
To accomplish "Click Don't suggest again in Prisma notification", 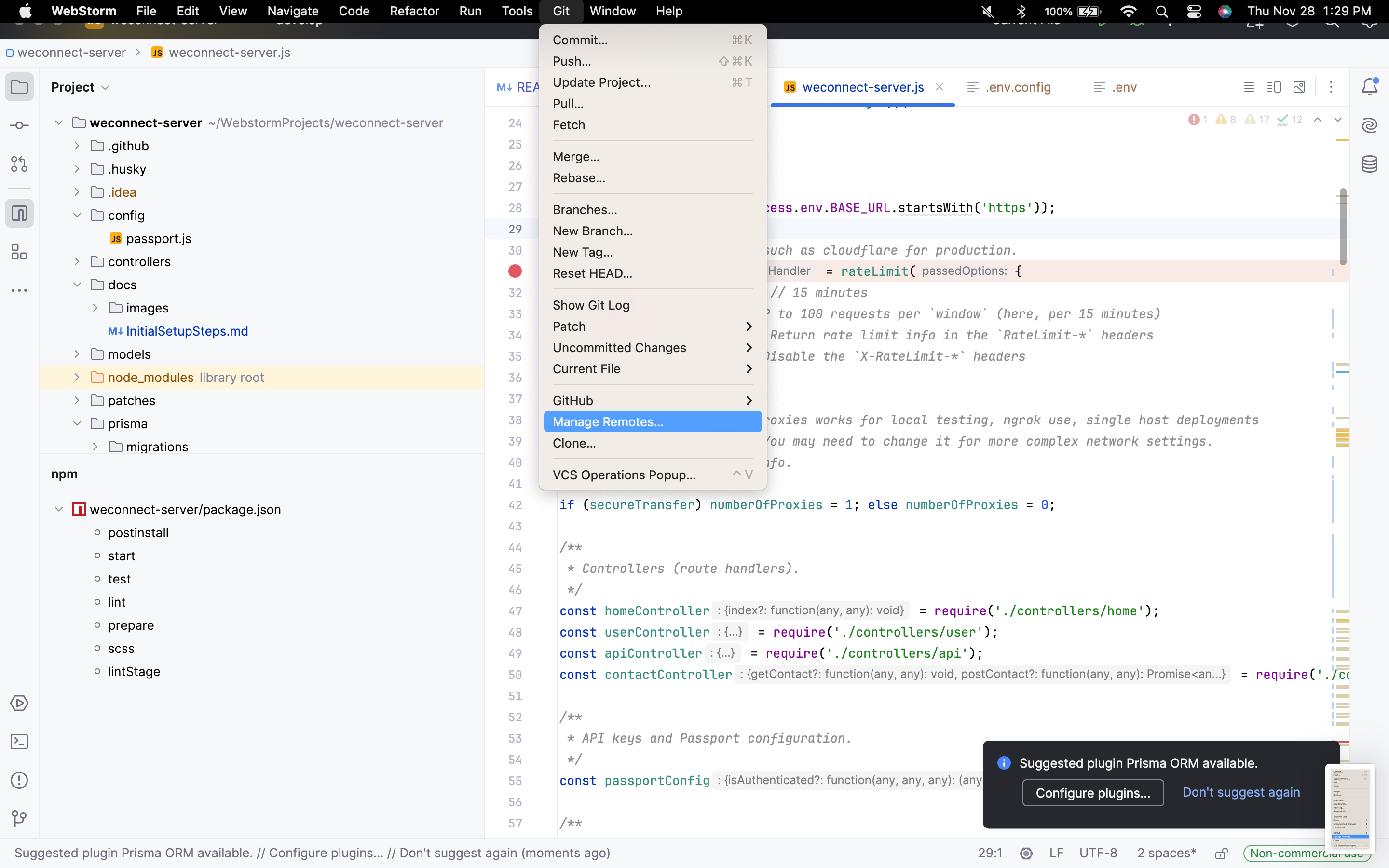I will (1241, 791).
